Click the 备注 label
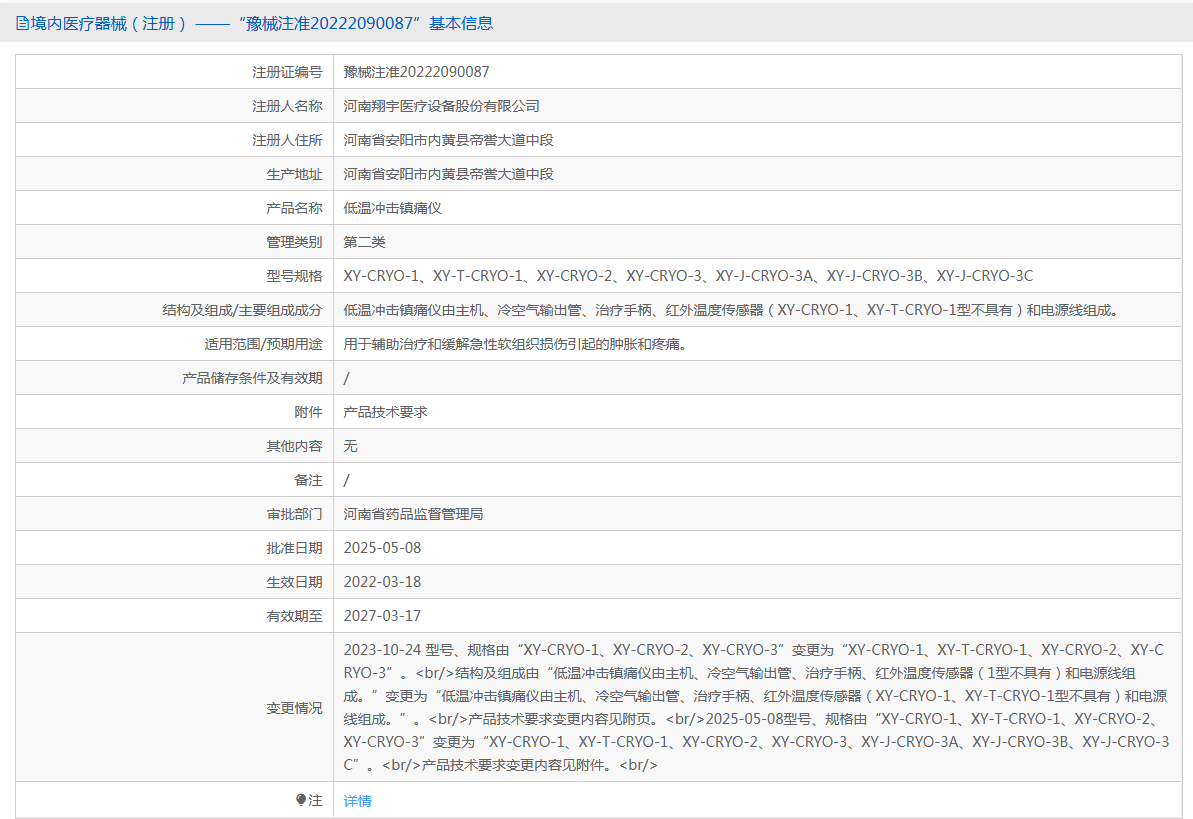Viewport: 1193px width, 819px height. [308, 480]
